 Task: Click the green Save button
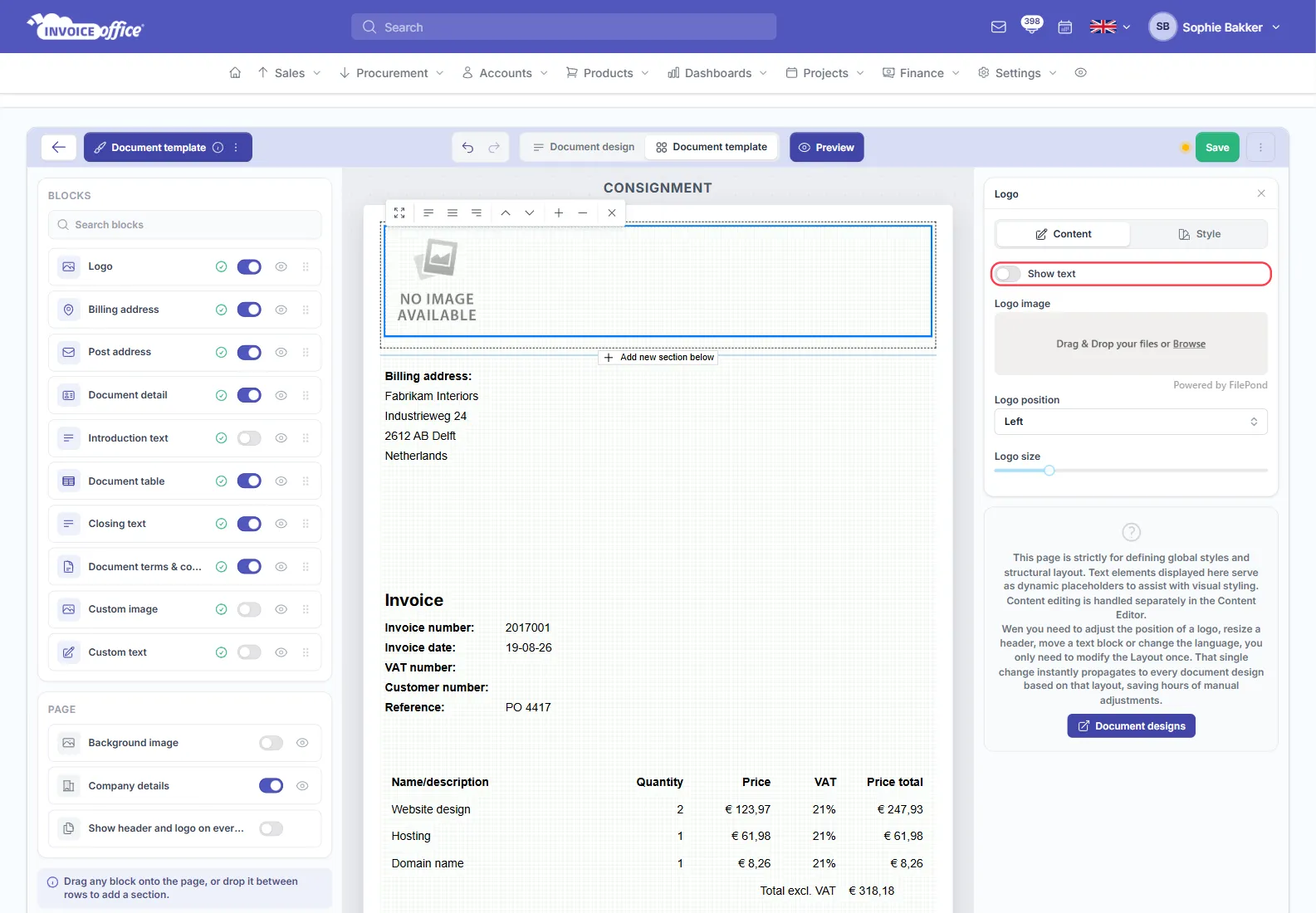[x=1217, y=147]
